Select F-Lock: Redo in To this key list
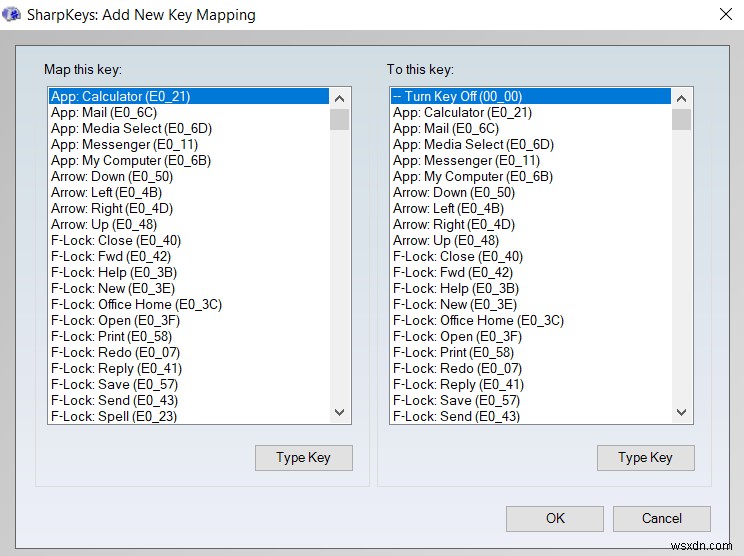The height and width of the screenshot is (556, 744). [x=531, y=369]
